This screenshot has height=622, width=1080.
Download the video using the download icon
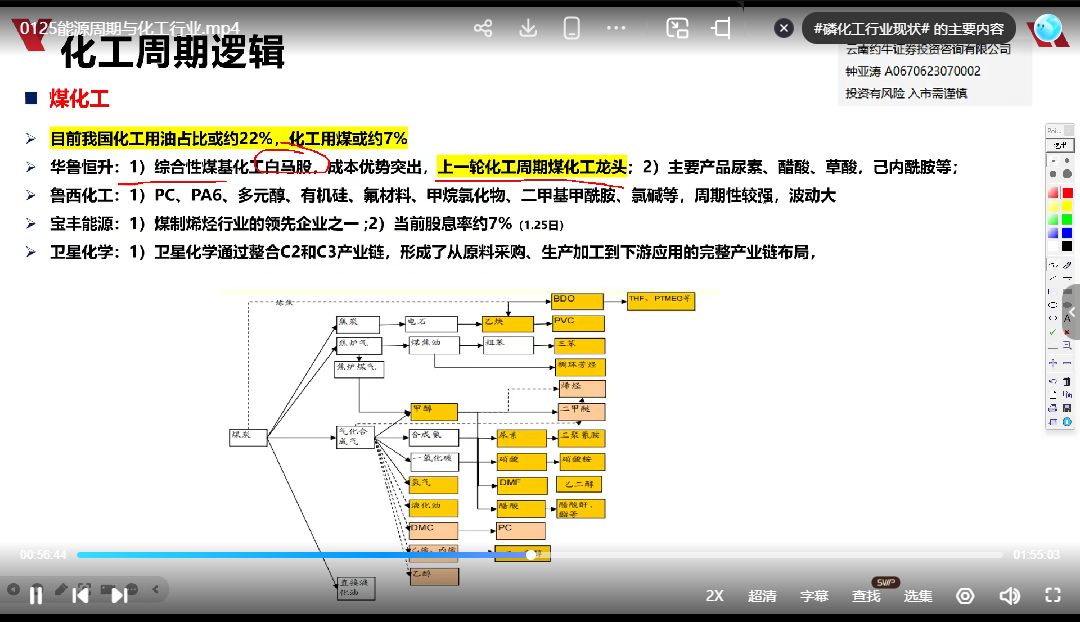(528, 28)
